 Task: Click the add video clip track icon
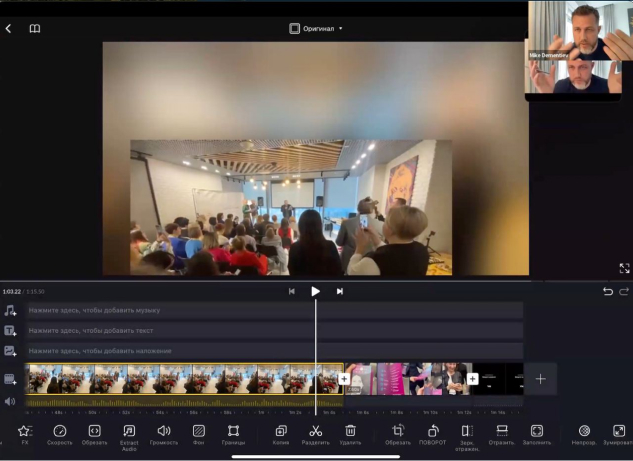(10, 379)
